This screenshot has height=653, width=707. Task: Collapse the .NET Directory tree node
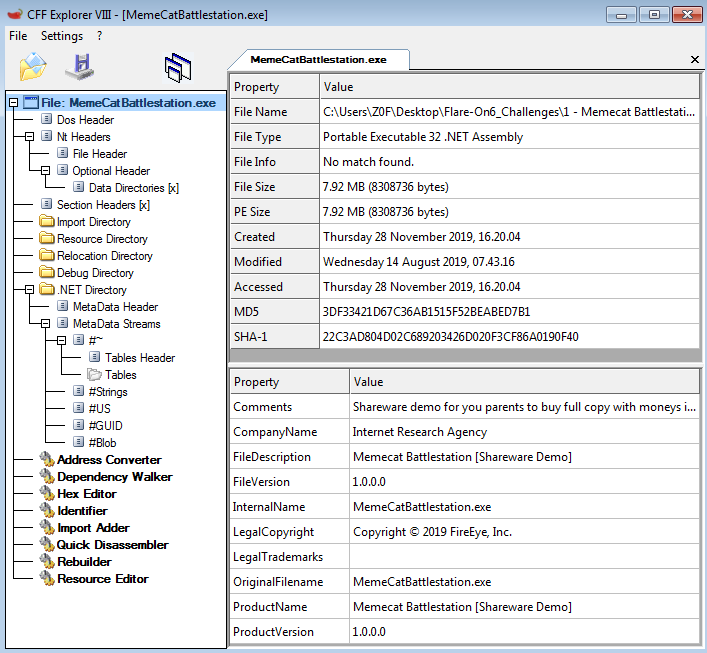[30, 290]
